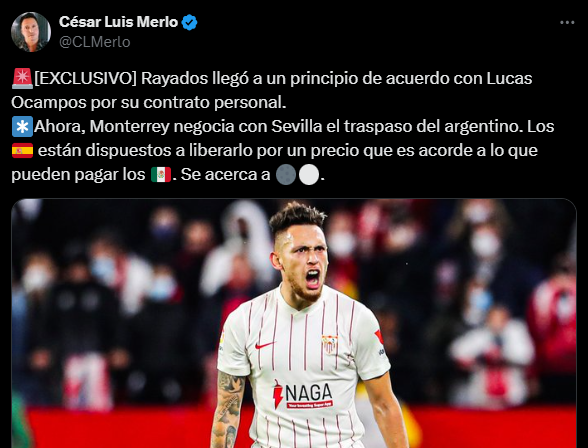The width and height of the screenshot is (588, 448).
Task: Click the [EXCLUSIVO] text in the tweet
Action: pos(86,78)
